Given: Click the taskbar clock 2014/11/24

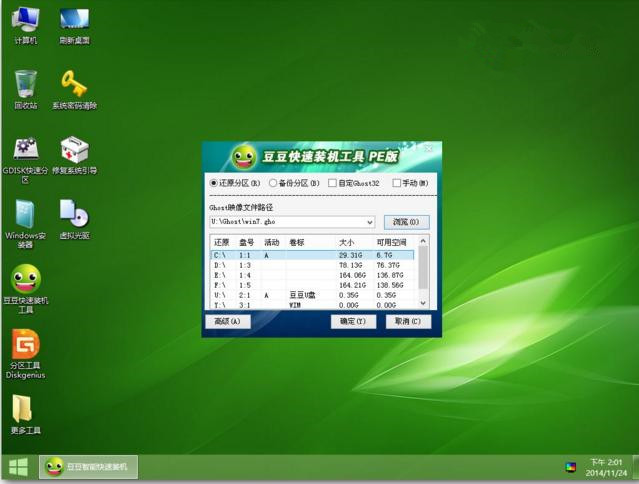Looking at the screenshot, I should (x=606, y=468).
